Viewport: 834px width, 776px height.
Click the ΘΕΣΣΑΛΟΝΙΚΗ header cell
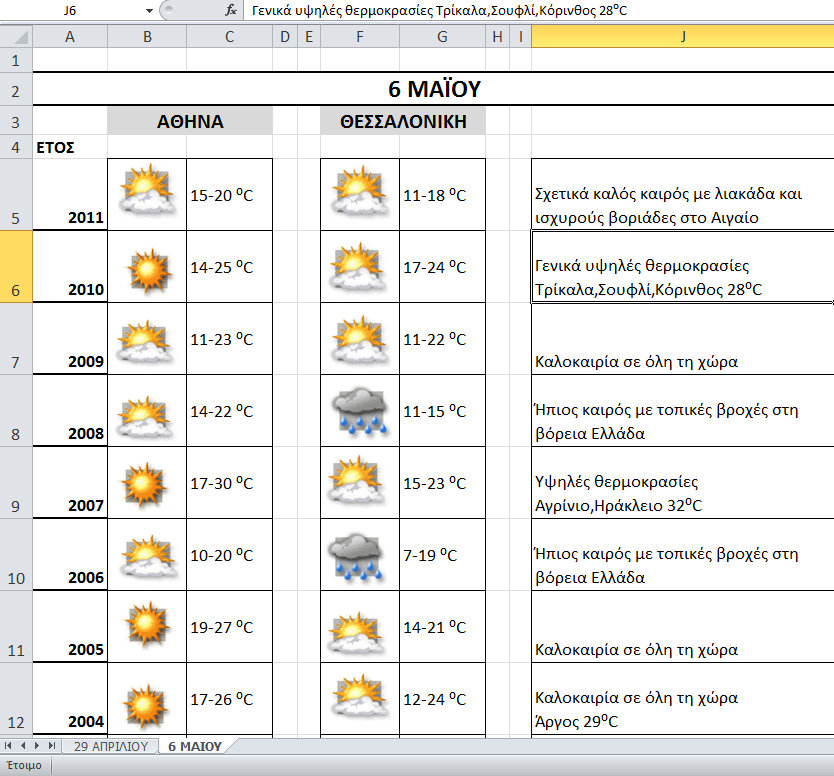click(x=403, y=122)
